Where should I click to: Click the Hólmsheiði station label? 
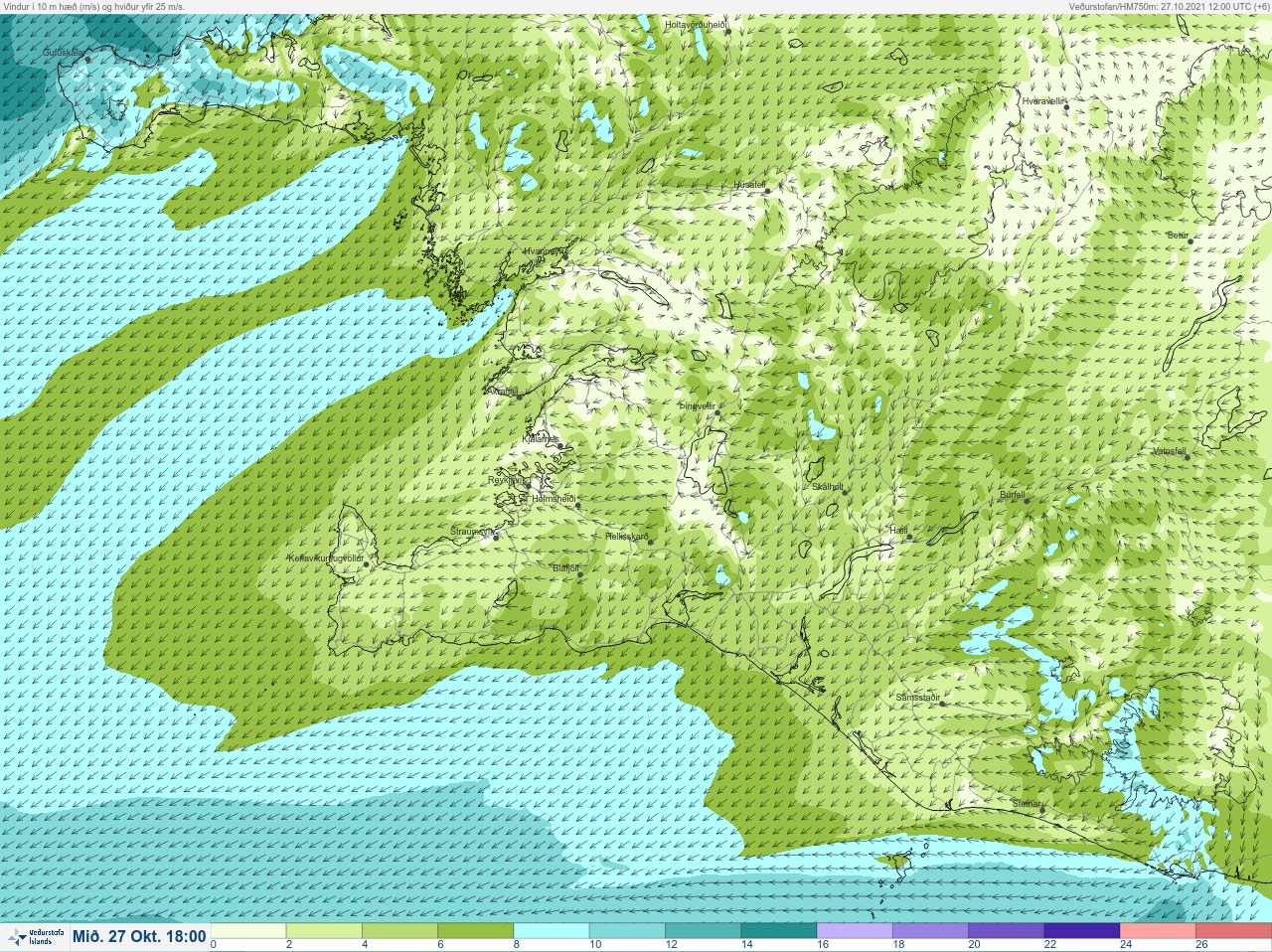(554, 498)
